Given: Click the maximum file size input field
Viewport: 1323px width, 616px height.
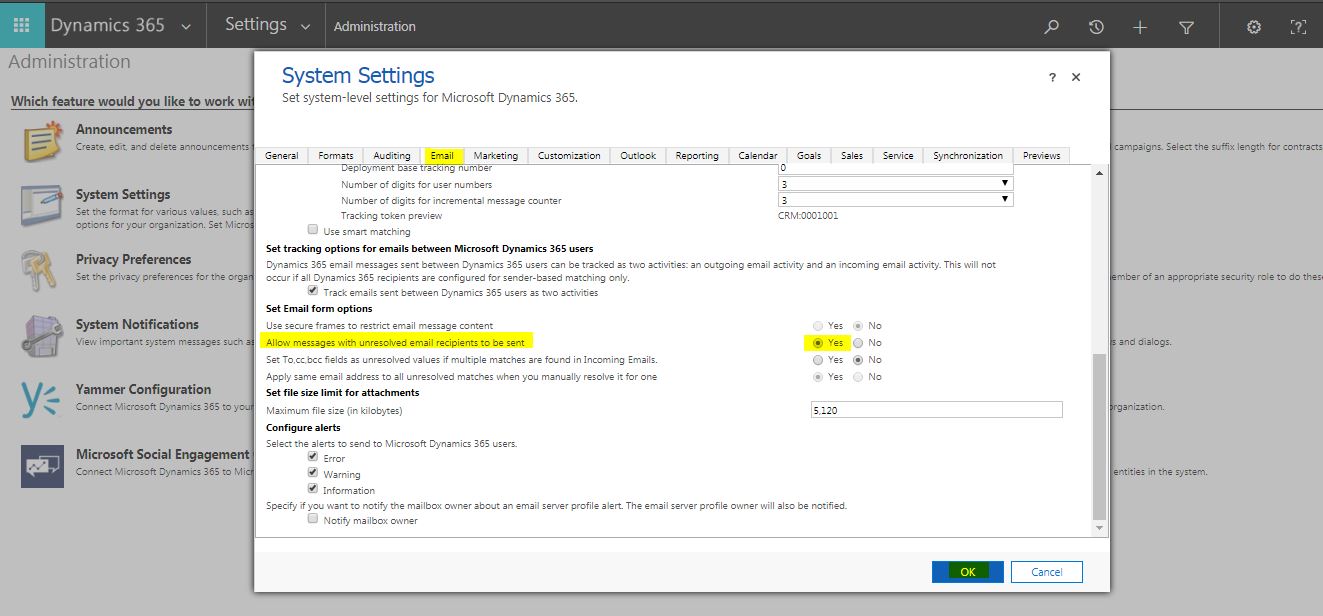Looking at the screenshot, I should pos(937,410).
